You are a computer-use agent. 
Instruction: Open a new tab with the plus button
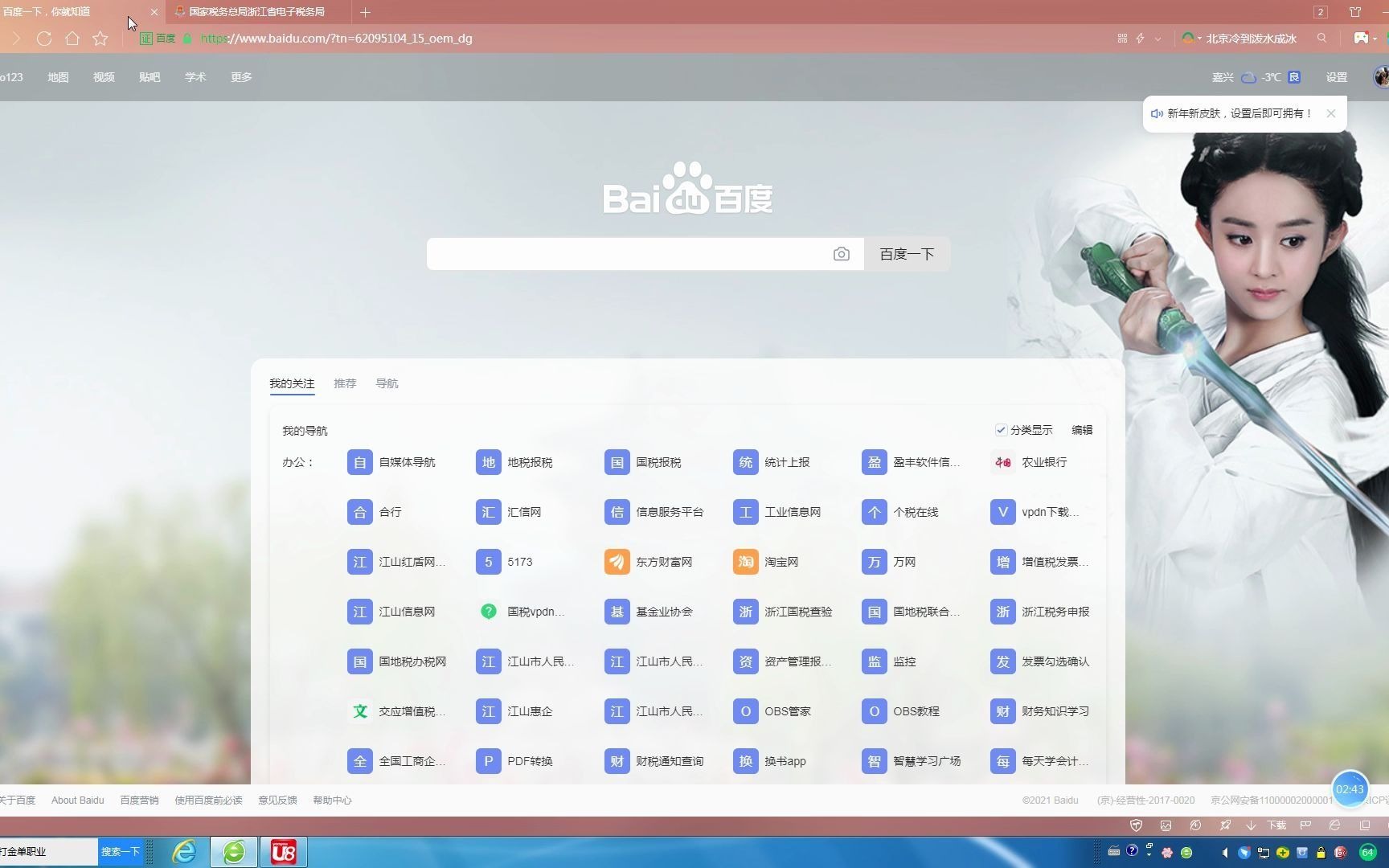coord(365,12)
